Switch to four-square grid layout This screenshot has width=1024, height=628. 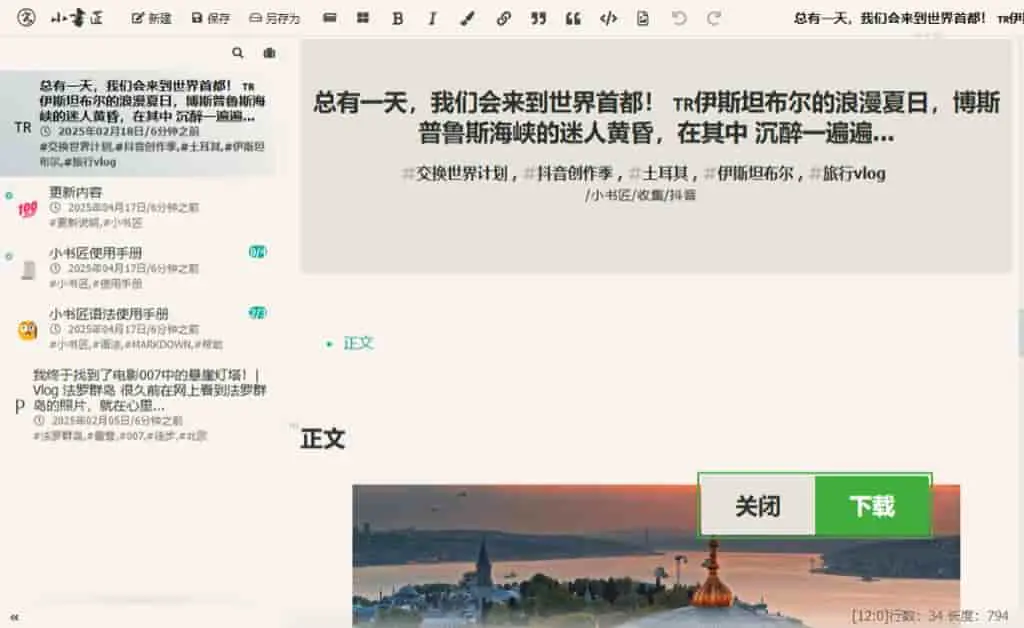coord(363,18)
